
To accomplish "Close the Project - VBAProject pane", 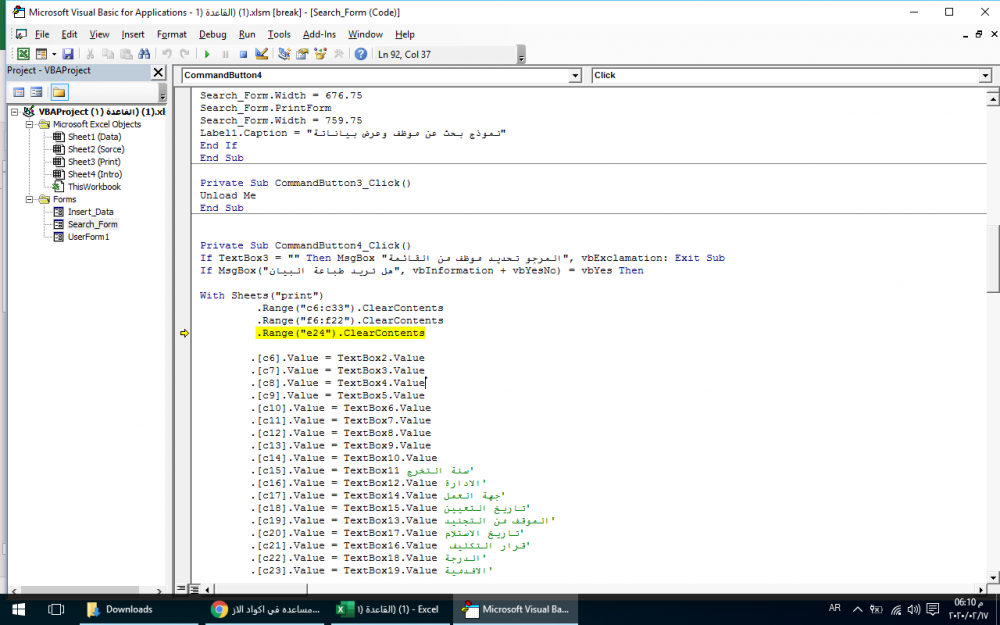I will point(158,72).
